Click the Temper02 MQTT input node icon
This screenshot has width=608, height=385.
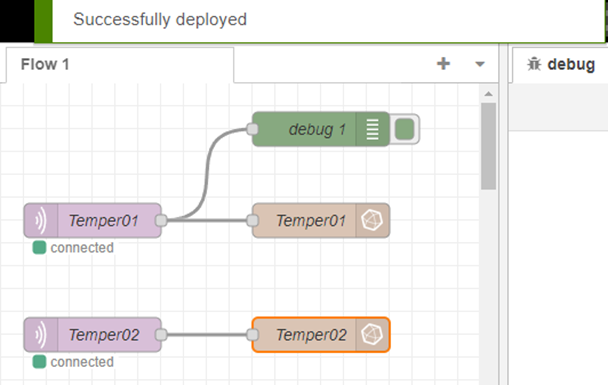point(41,335)
